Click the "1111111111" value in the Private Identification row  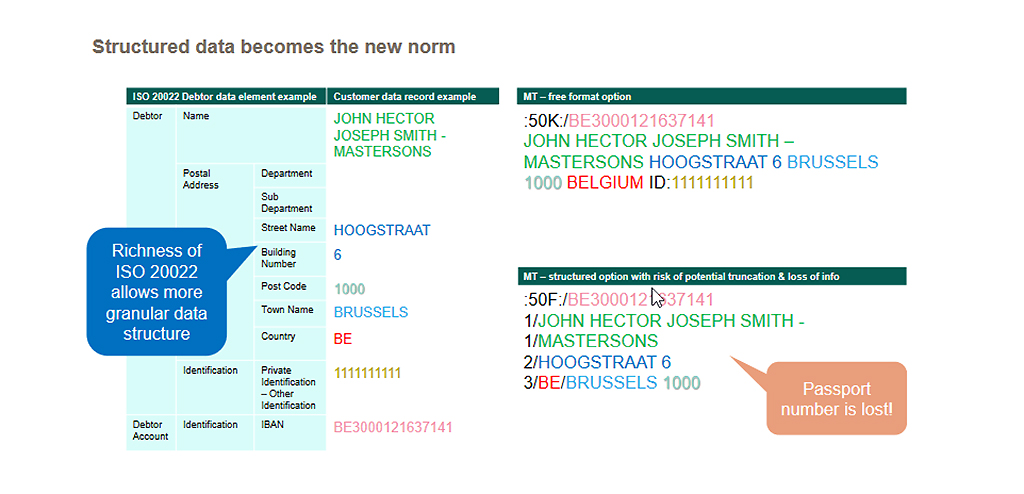[367, 373]
